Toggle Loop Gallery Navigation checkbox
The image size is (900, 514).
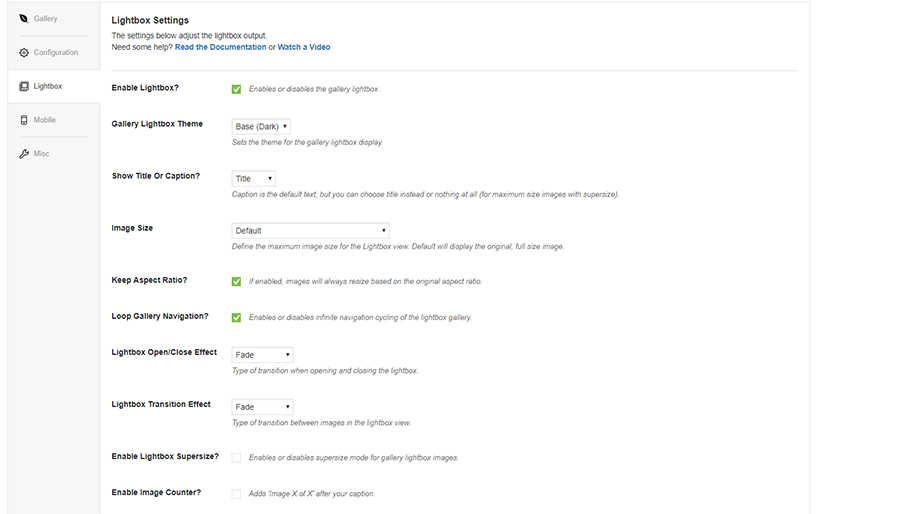coord(237,318)
